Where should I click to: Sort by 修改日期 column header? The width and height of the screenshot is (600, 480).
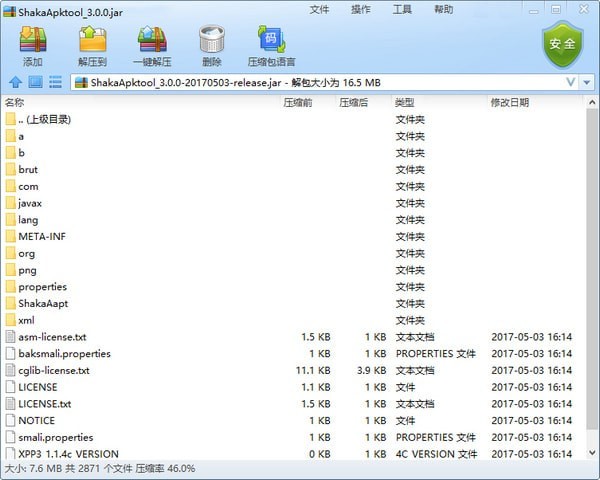coord(510,102)
